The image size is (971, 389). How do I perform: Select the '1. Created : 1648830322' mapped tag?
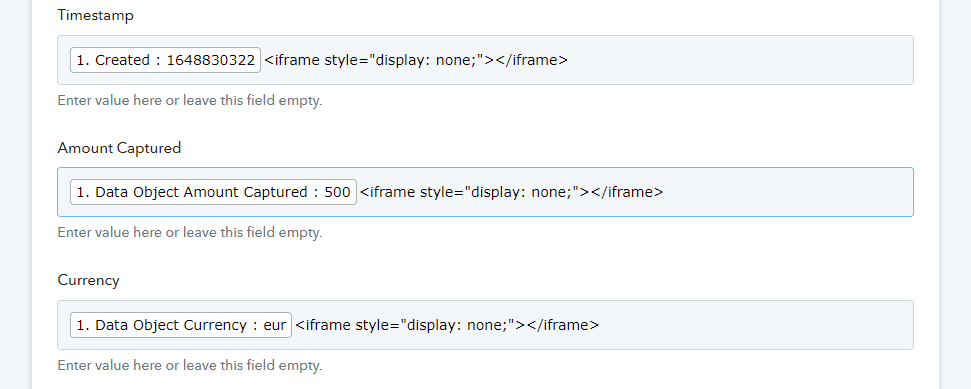pyautogui.click(x=165, y=60)
